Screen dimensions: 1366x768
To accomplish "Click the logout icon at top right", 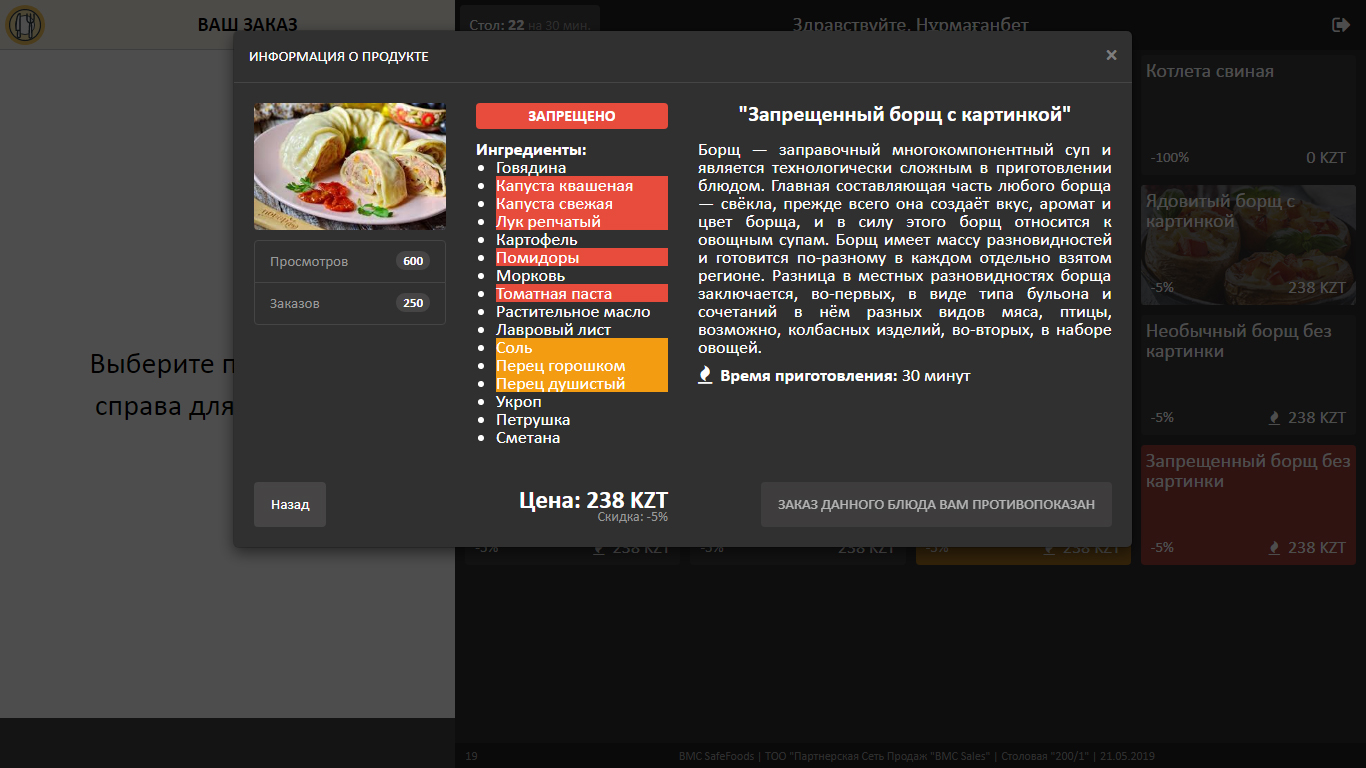I will 1341,24.
